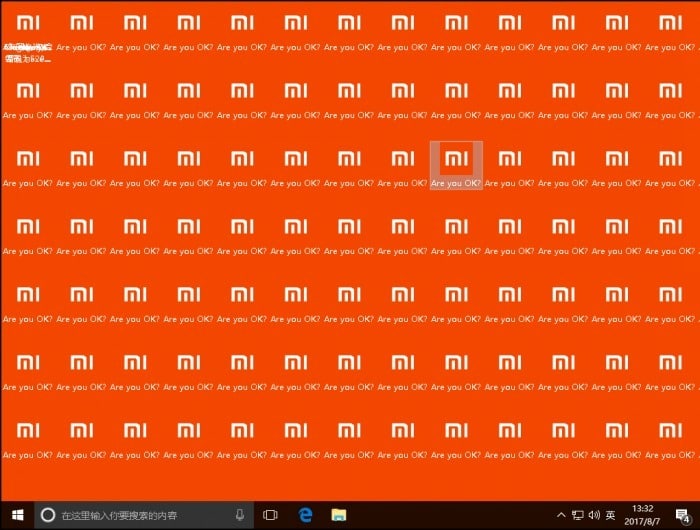Expand the hidden system tray icons chevron
Image resolution: width=700 pixels, height=530 pixels.
click(x=561, y=515)
